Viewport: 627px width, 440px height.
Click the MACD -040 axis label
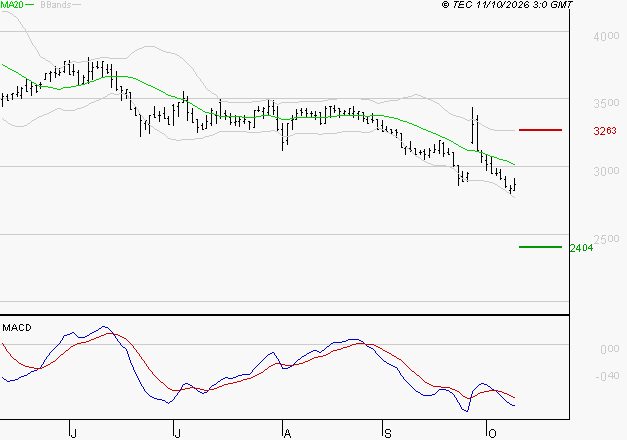pos(607,376)
